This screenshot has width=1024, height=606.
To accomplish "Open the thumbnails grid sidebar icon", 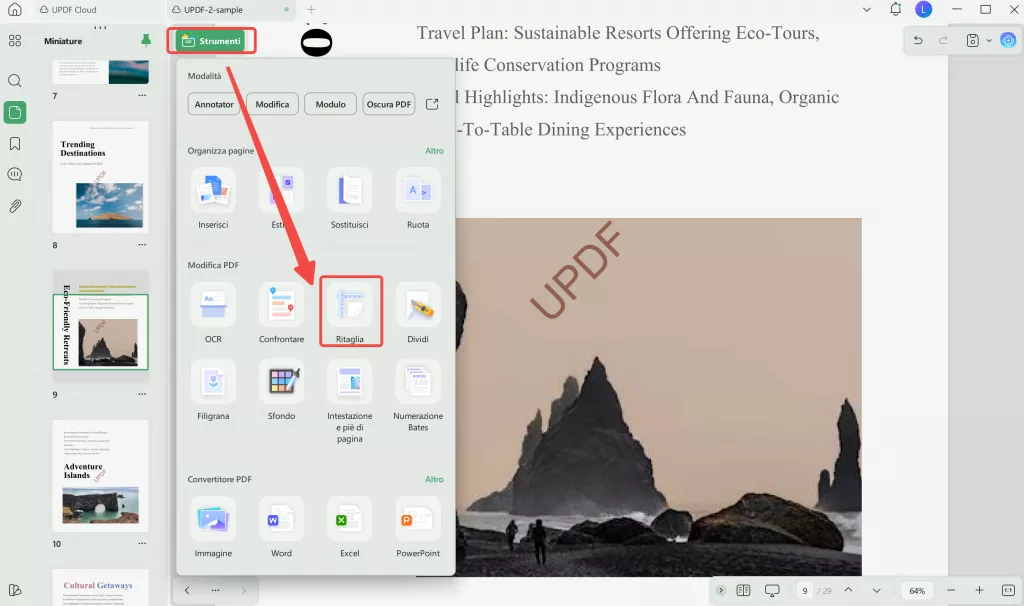I will 15,41.
